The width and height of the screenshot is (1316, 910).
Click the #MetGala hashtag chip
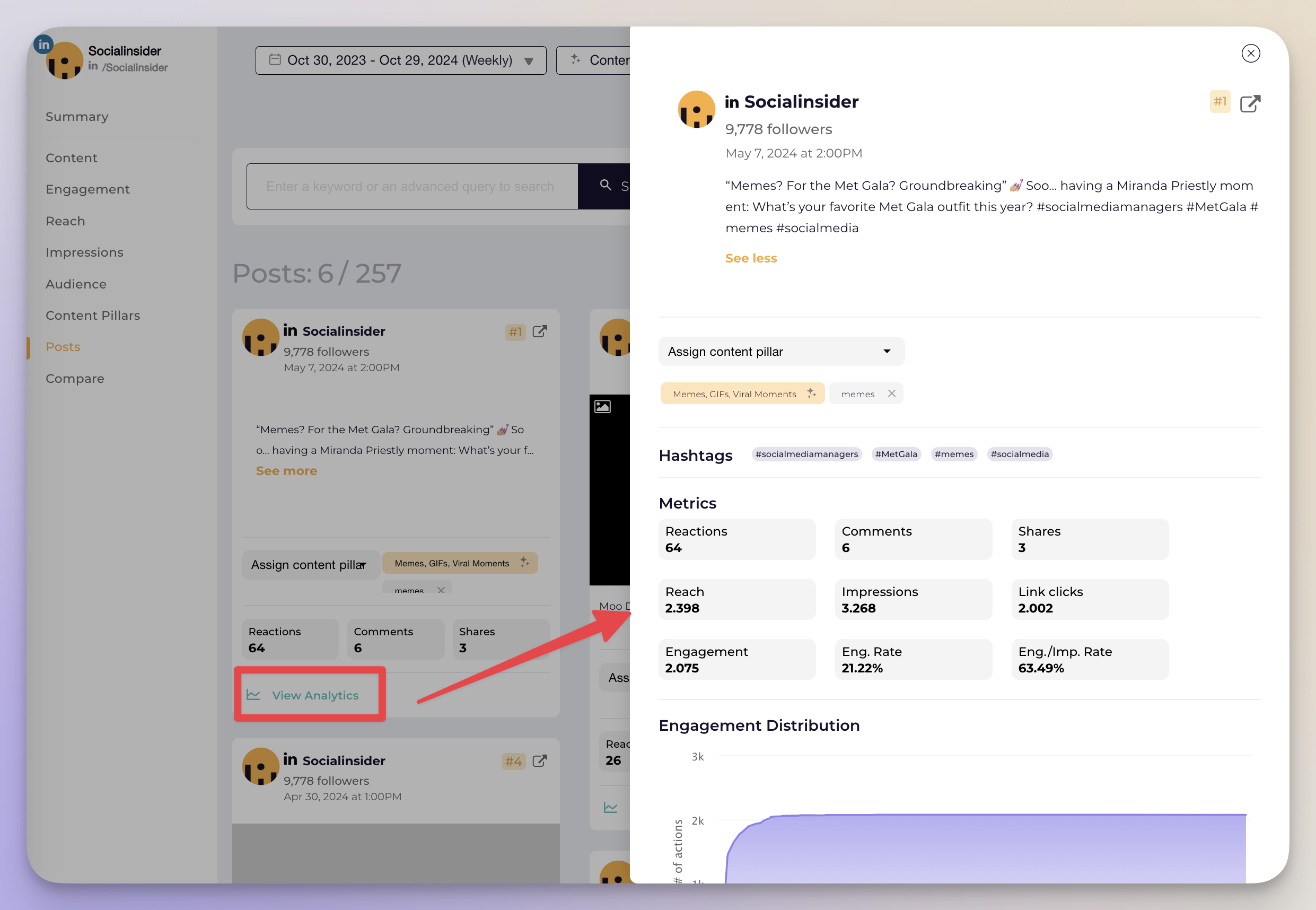(896, 454)
